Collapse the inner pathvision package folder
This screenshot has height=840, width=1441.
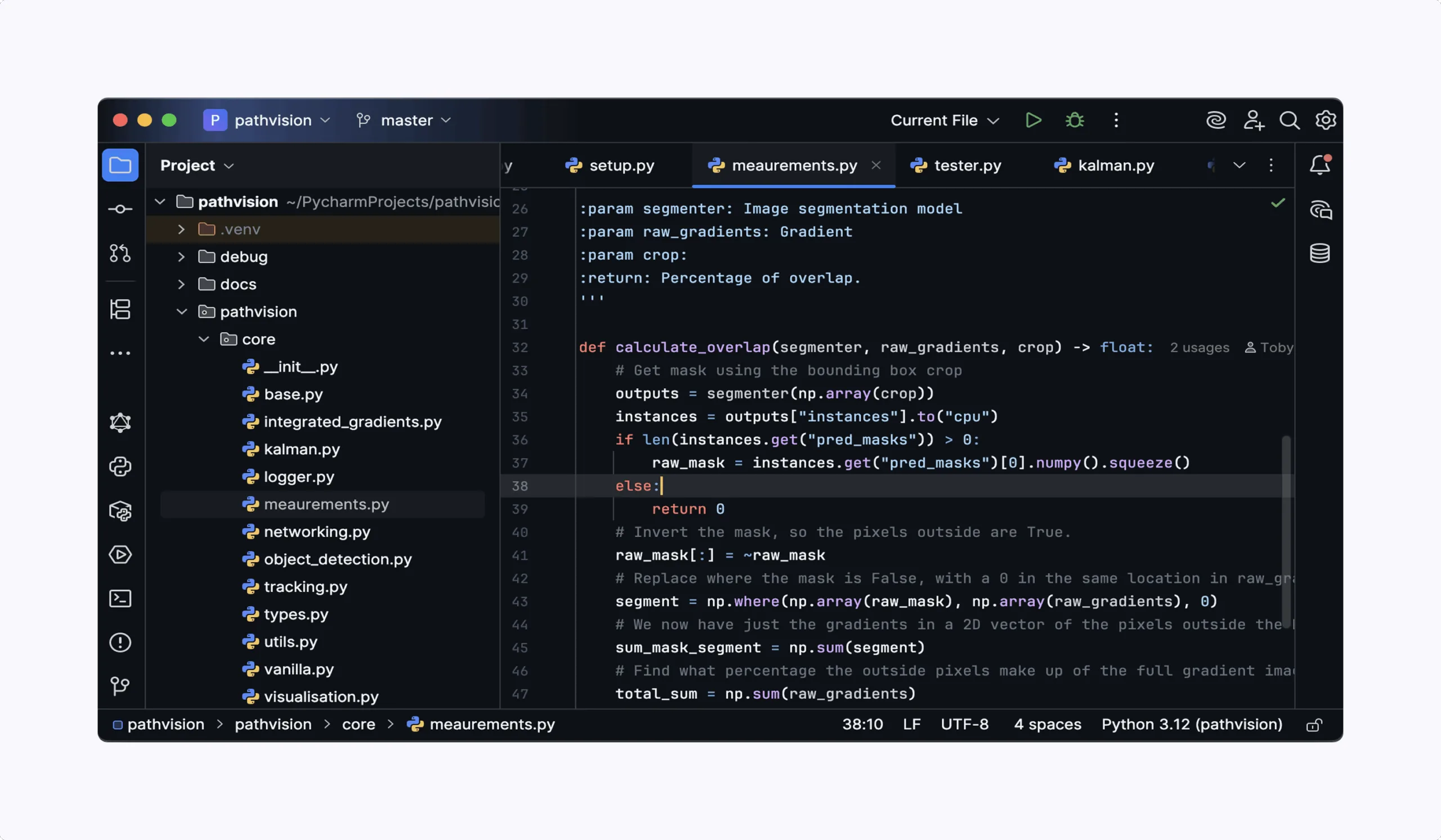[181, 312]
